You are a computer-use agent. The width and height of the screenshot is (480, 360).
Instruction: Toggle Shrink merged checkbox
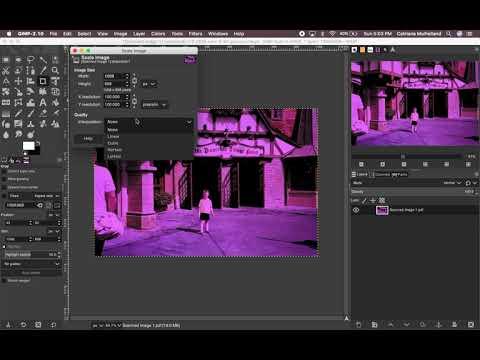point(4,281)
